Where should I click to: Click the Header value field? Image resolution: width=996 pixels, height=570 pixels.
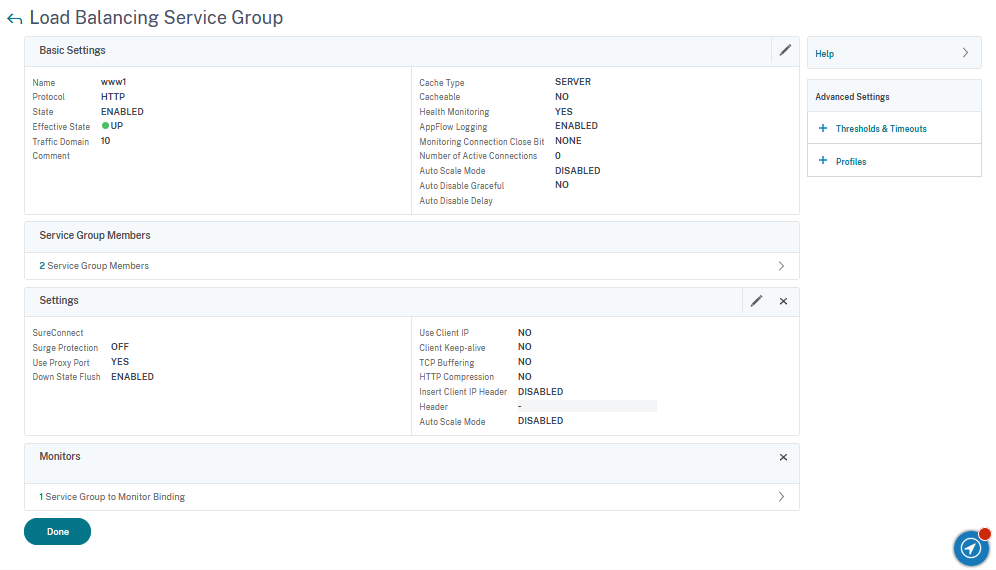[x=586, y=406]
